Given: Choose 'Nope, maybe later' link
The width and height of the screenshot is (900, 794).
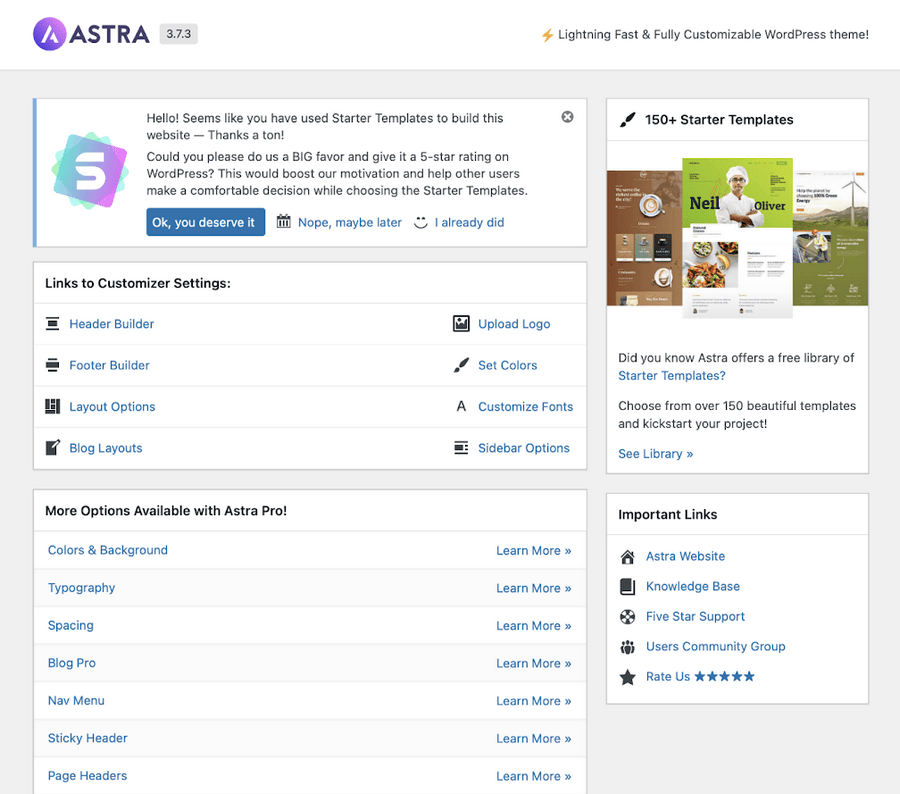Looking at the screenshot, I should coord(349,223).
